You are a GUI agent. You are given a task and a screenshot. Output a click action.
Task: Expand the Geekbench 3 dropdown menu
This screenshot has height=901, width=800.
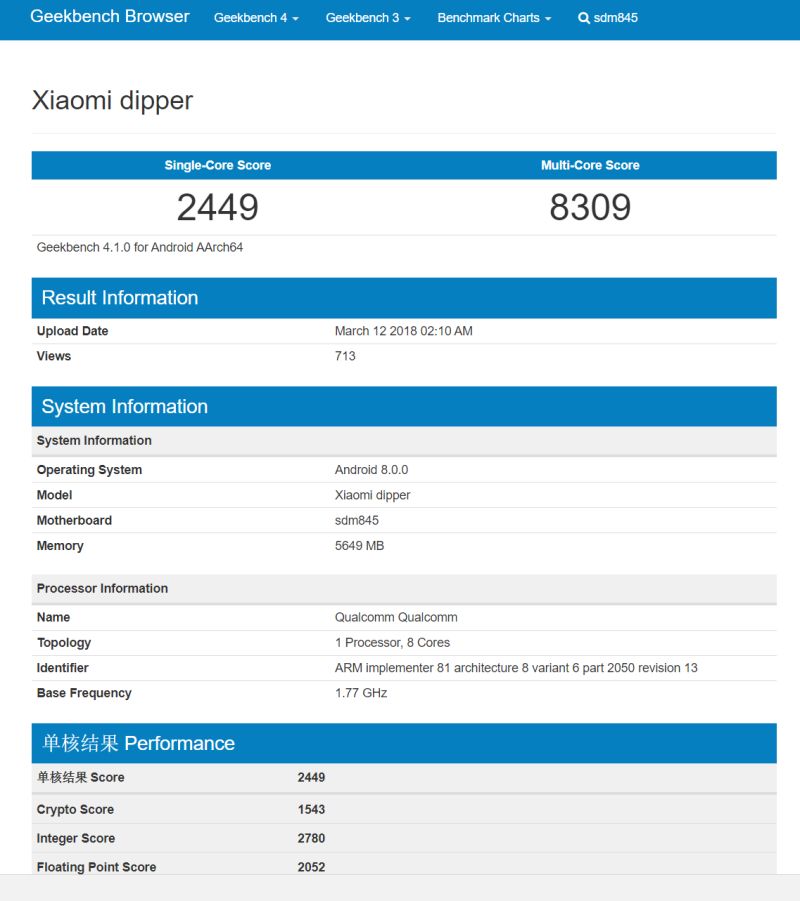click(x=368, y=18)
